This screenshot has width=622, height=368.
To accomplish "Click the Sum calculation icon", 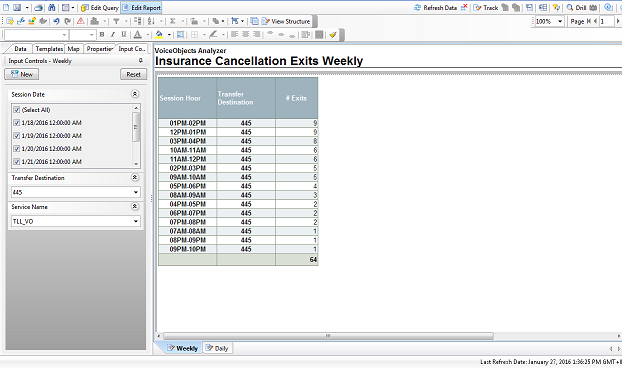I will (173, 21).
